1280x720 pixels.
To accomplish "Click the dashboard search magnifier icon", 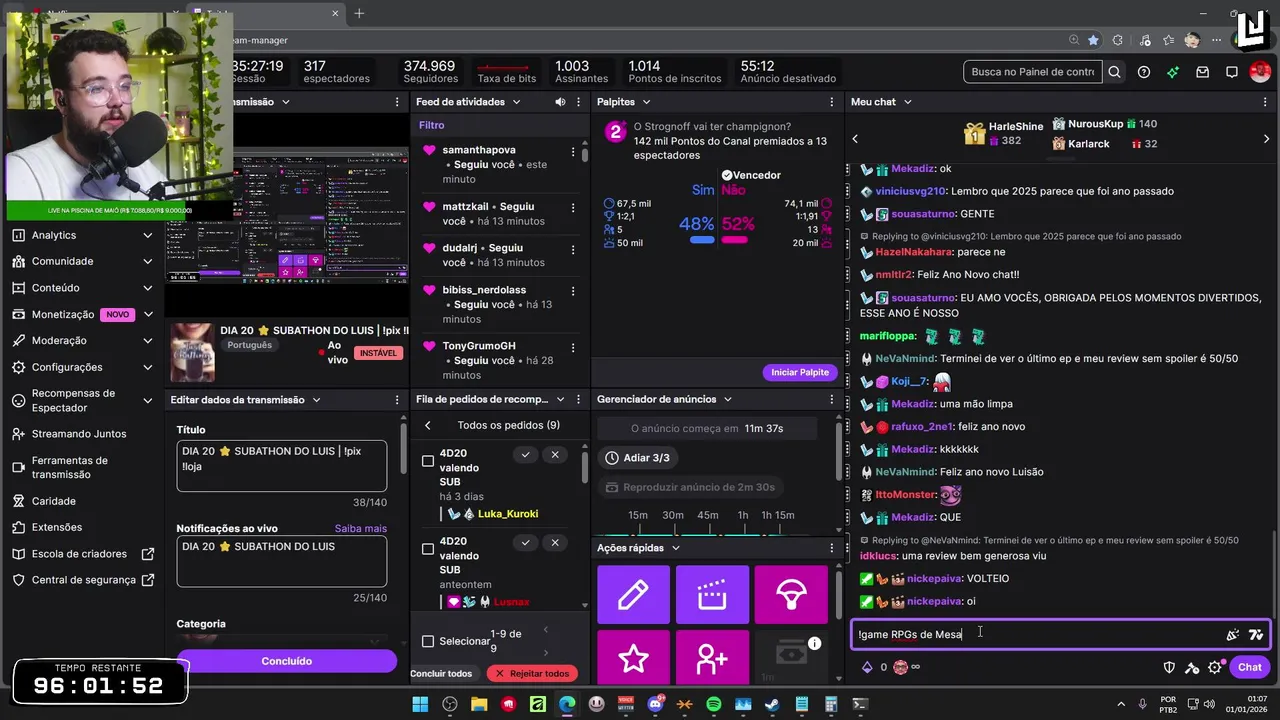I will click(1114, 72).
